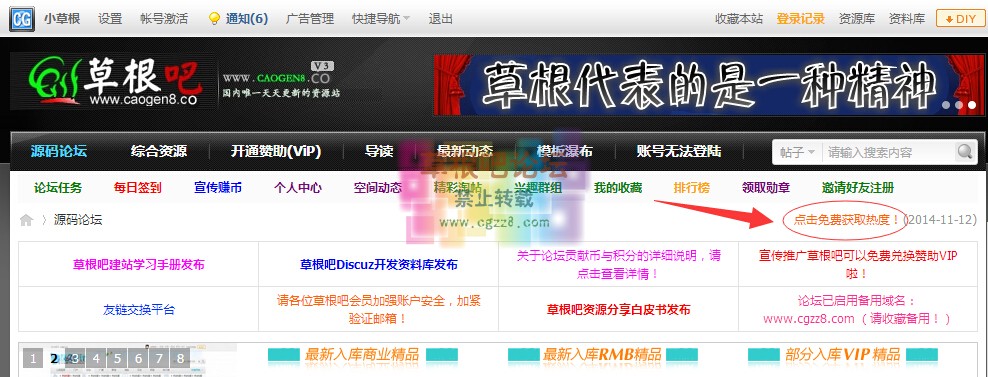The image size is (988, 377).
Task: Expand the 快捷导航 dropdown
Action: (381, 18)
